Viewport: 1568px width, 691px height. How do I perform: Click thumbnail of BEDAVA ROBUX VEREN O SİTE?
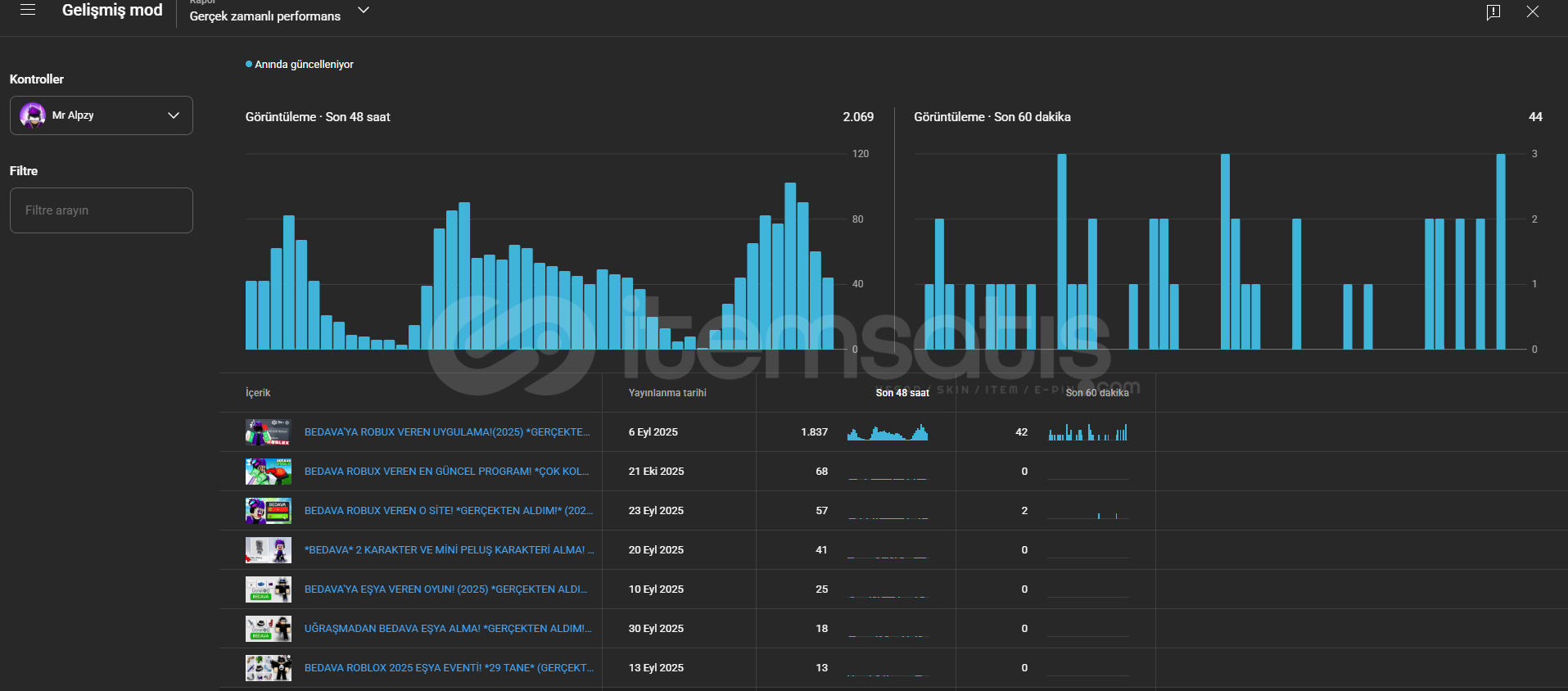268,511
